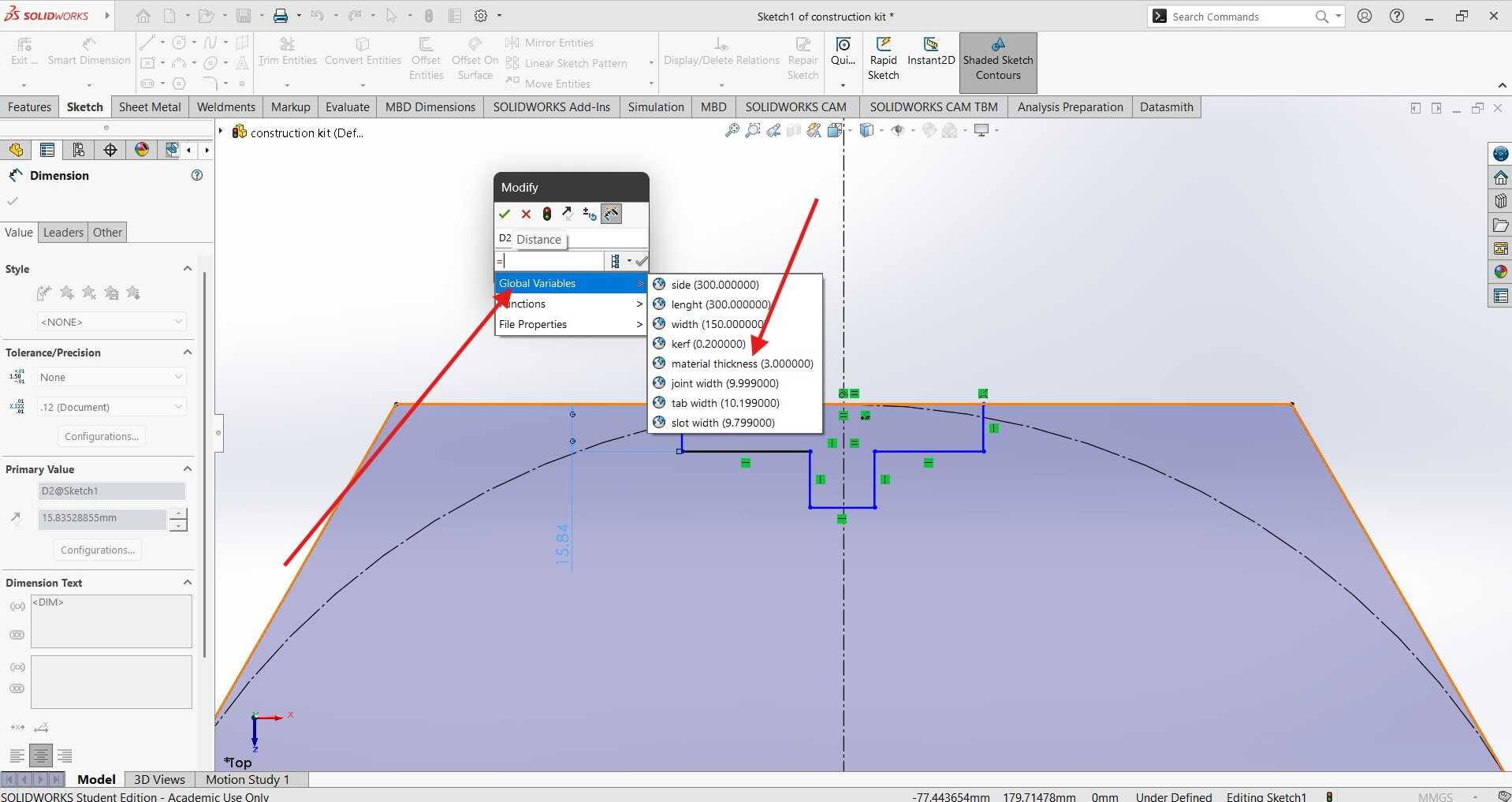
Task: Open Design Library in task pane
Action: (1500, 201)
